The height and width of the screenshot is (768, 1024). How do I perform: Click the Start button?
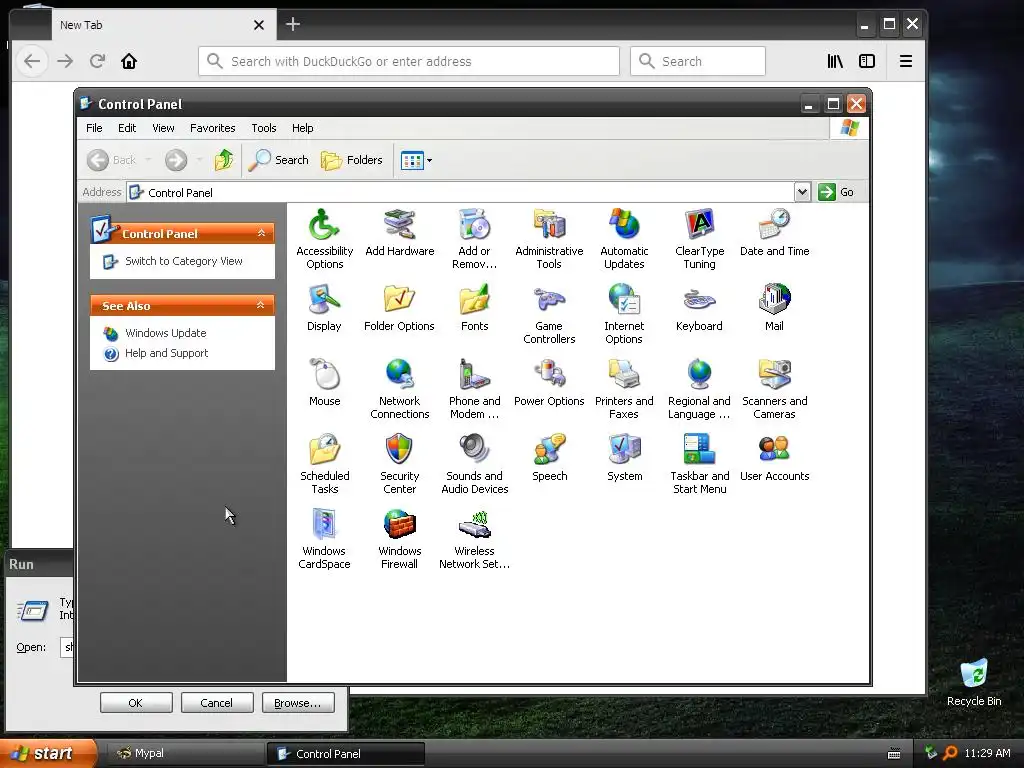(48, 754)
